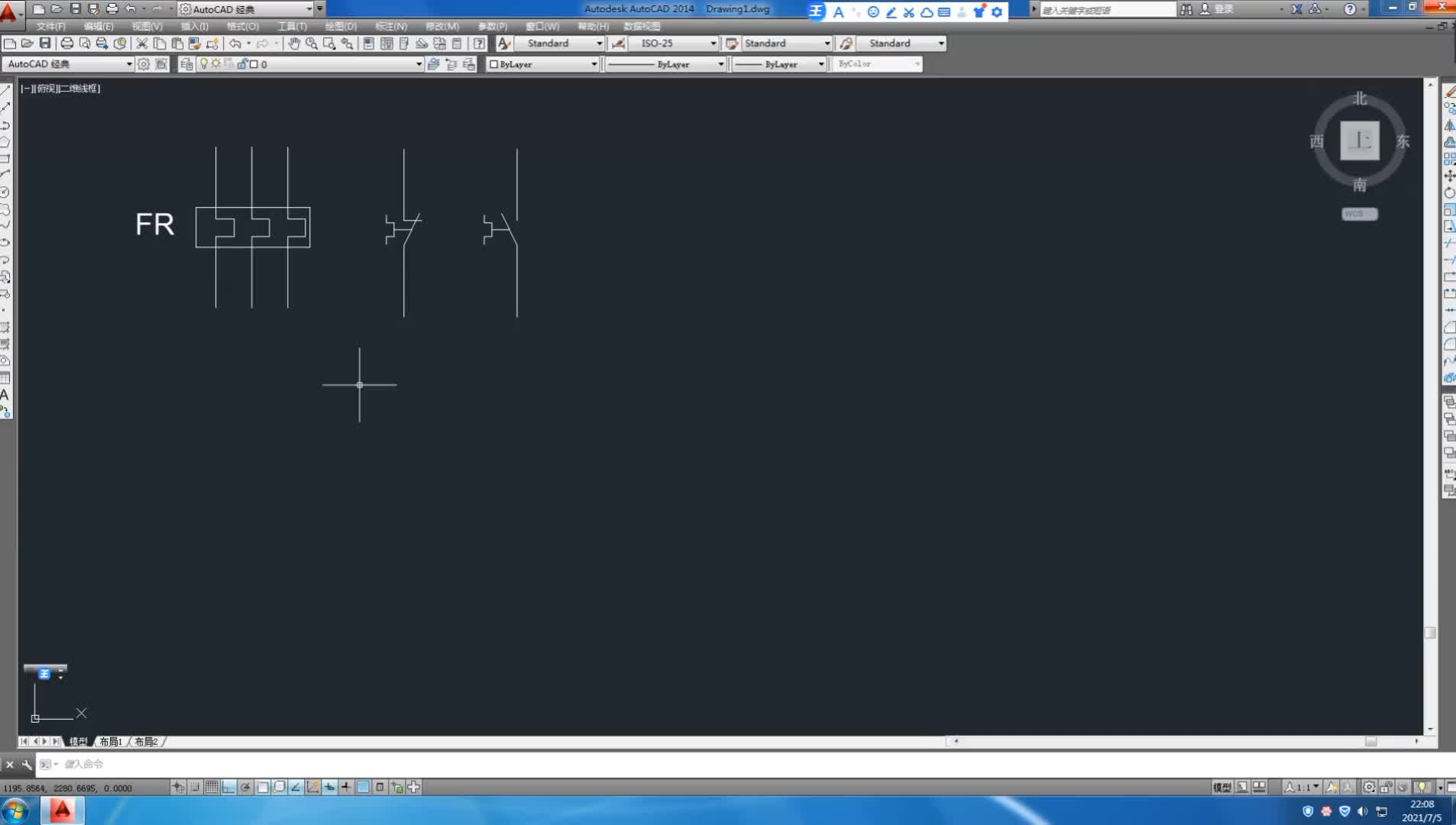This screenshot has width=1456, height=825.
Task: Click the Print Preview icon
Action: pyautogui.click(x=85, y=44)
